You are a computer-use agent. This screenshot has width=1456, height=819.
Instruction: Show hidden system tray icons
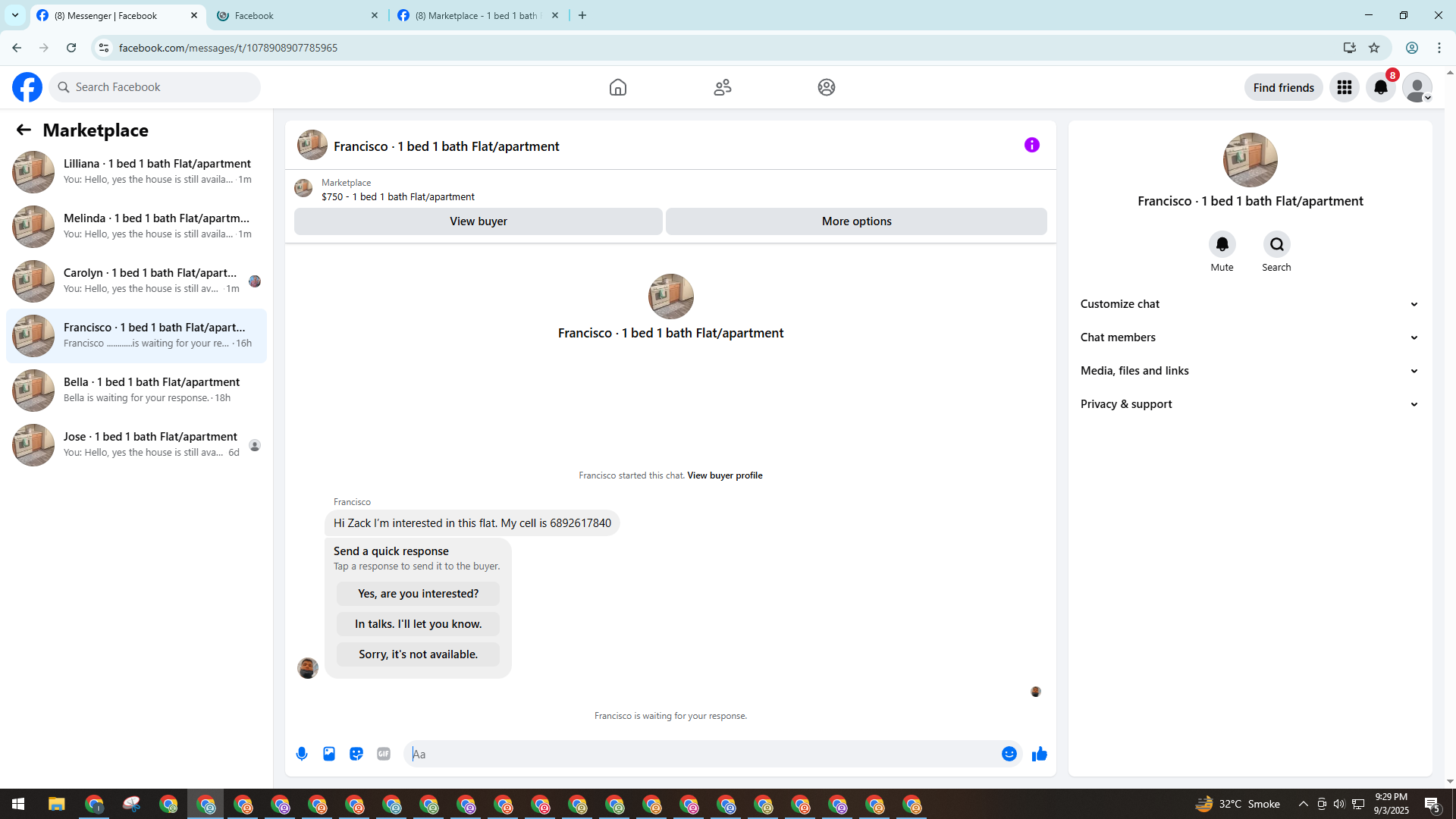click(1303, 804)
